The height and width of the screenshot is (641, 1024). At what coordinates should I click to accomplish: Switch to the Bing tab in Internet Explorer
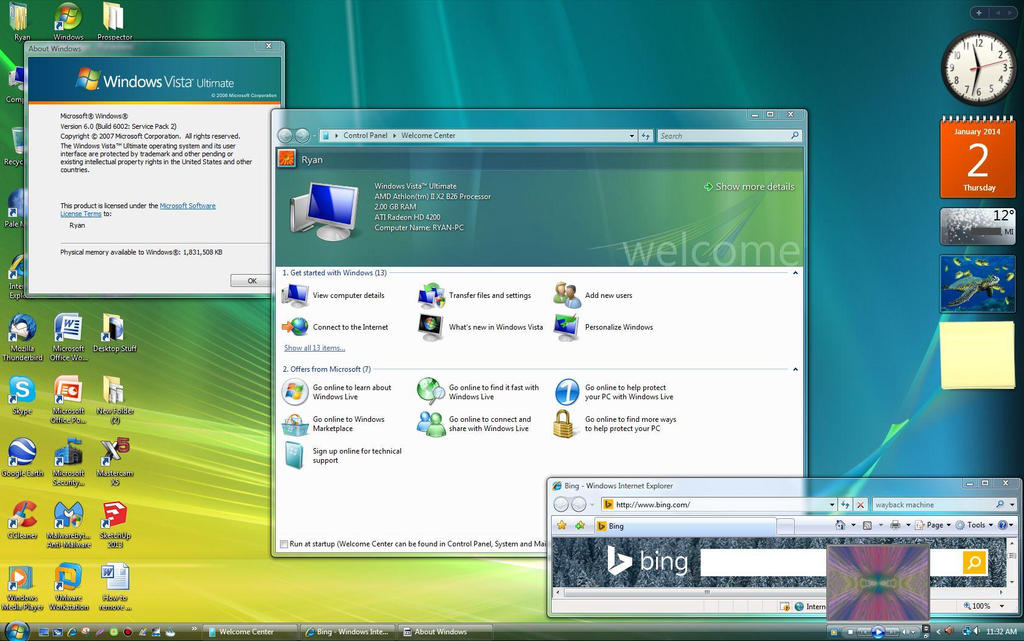pyautogui.click(x=685, y=526)
